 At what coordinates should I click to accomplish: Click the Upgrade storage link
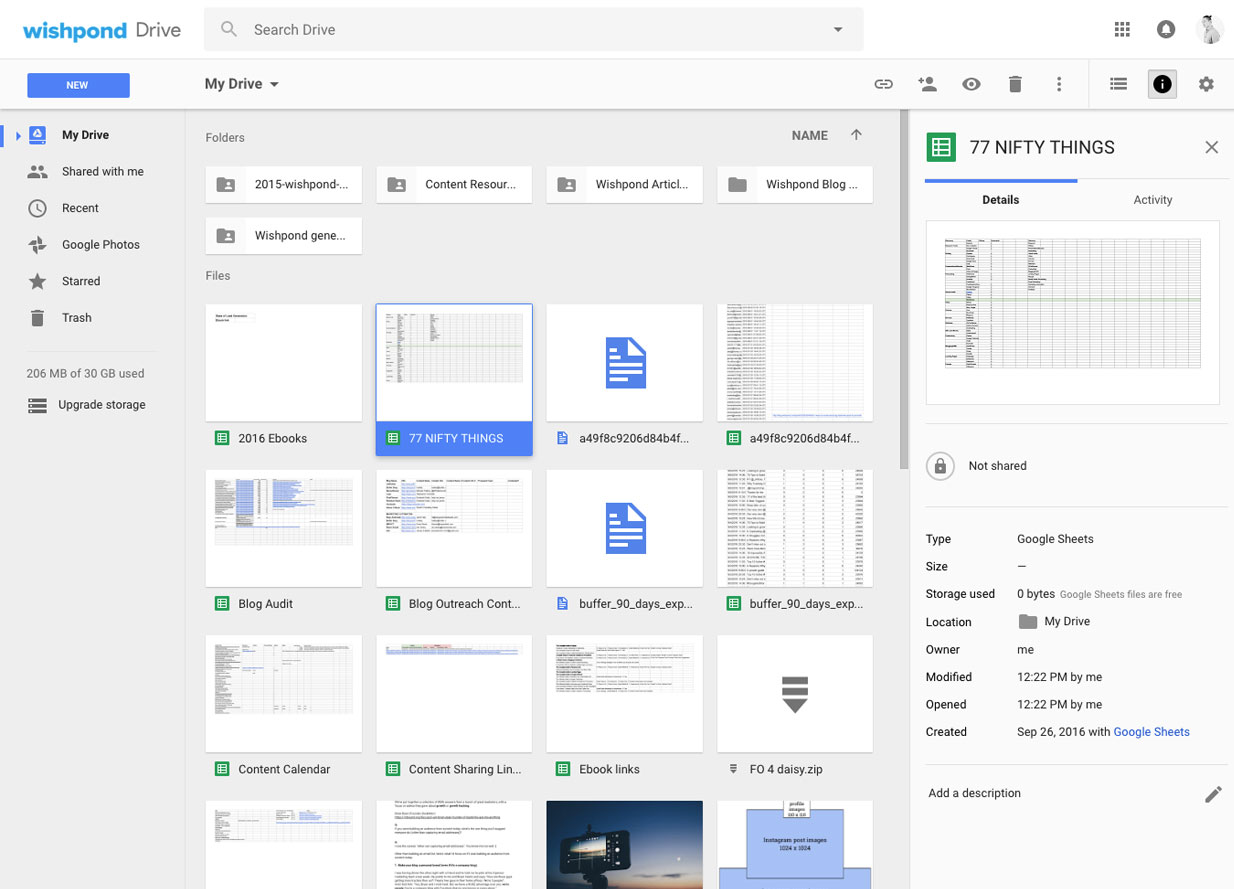(x=102, y=405)
